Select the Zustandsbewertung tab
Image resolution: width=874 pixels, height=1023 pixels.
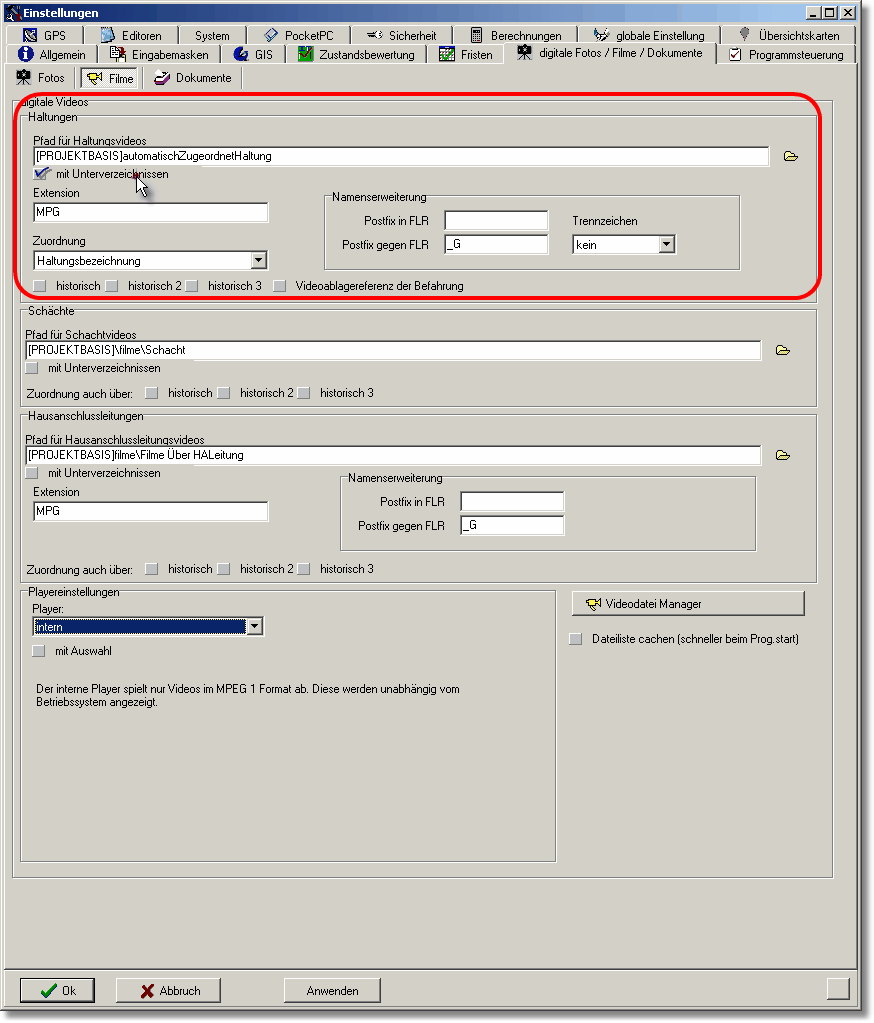click(357, 54)
